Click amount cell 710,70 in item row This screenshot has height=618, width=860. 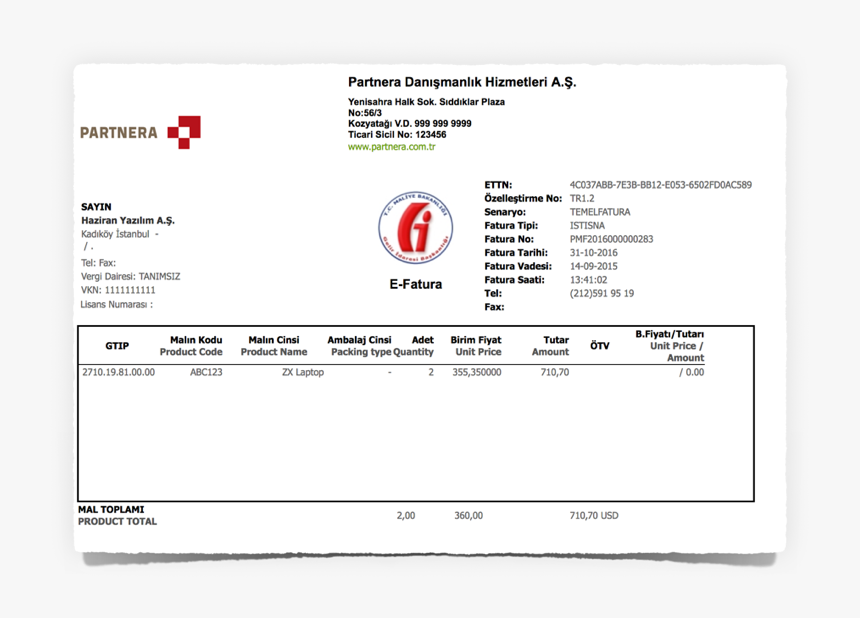(555, 372)
